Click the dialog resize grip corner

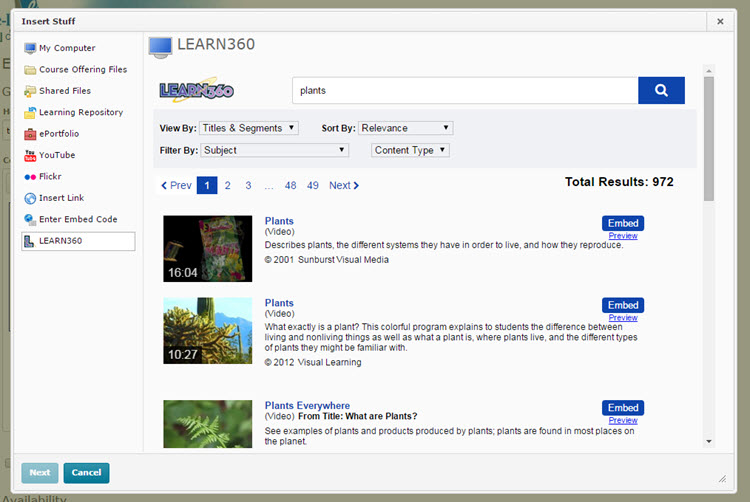point(722,479)
